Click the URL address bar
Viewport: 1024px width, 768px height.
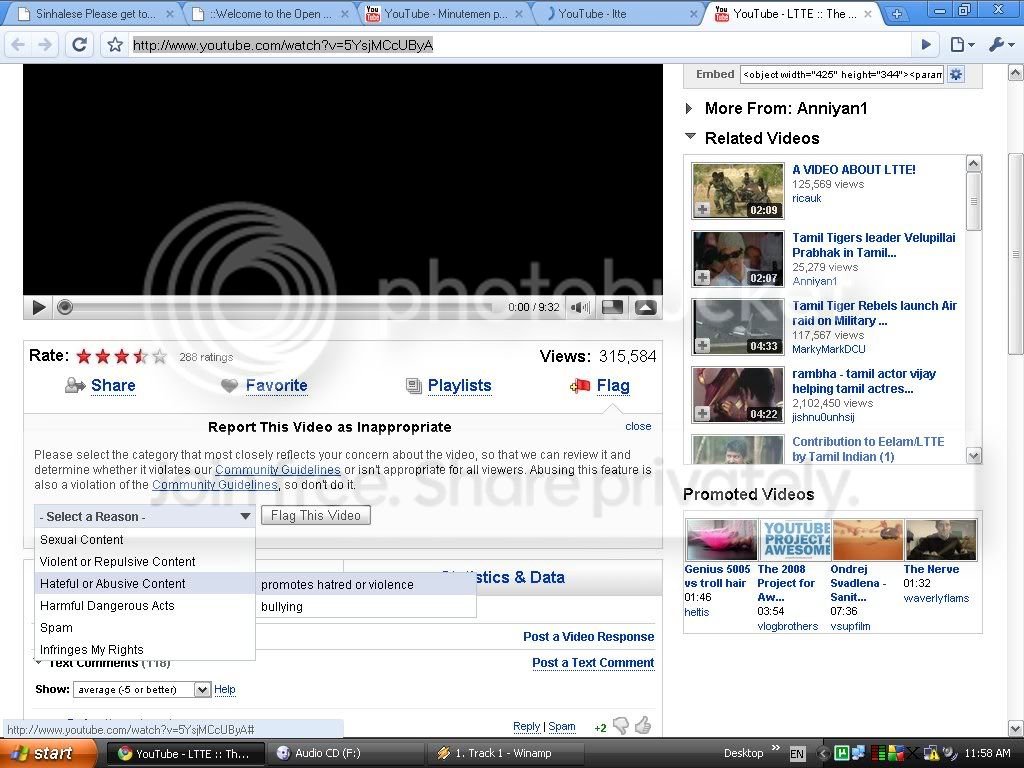point(519,45)
